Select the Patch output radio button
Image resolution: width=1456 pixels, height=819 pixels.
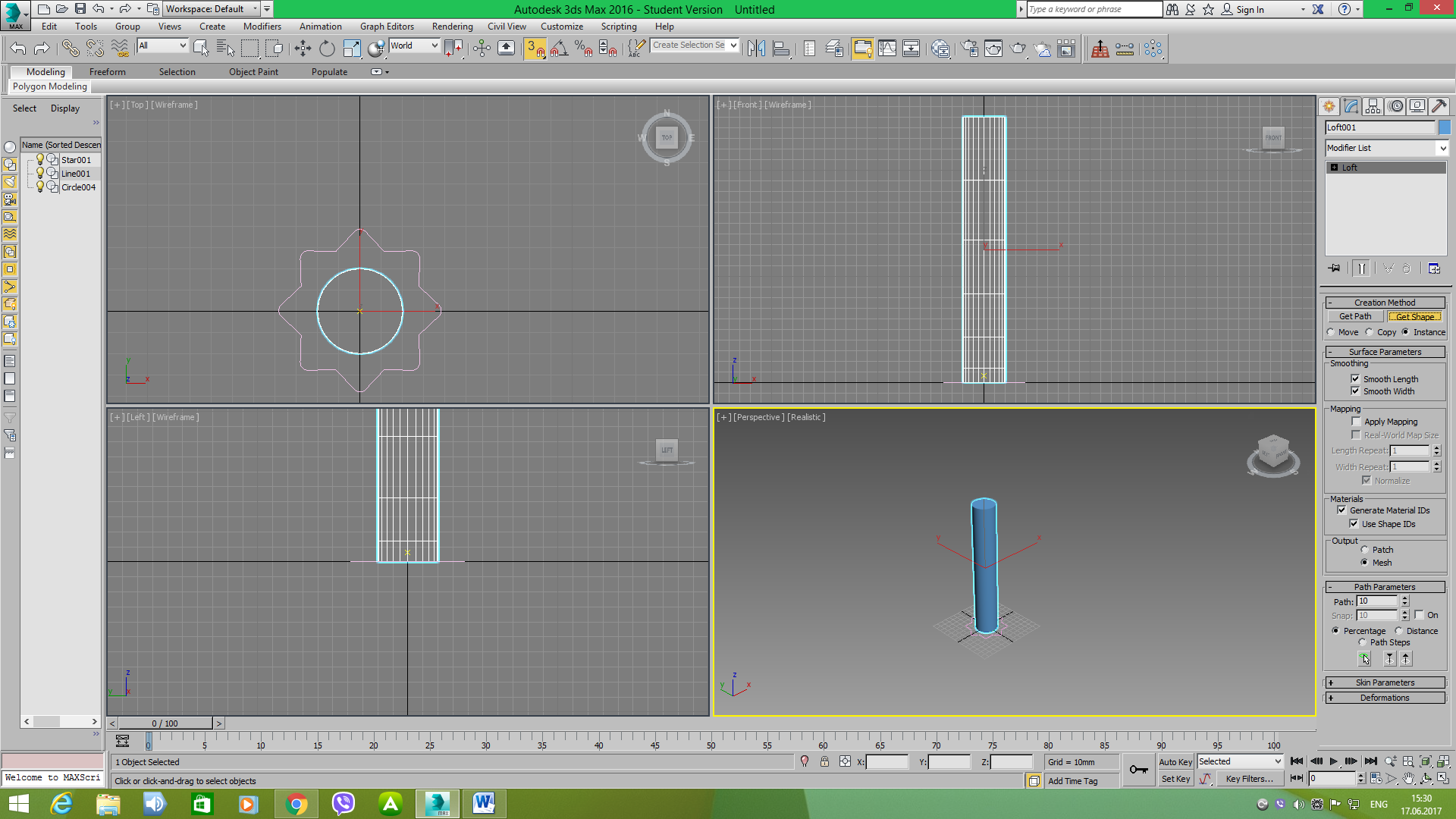pyautogui.click(x=1365, y=550)
